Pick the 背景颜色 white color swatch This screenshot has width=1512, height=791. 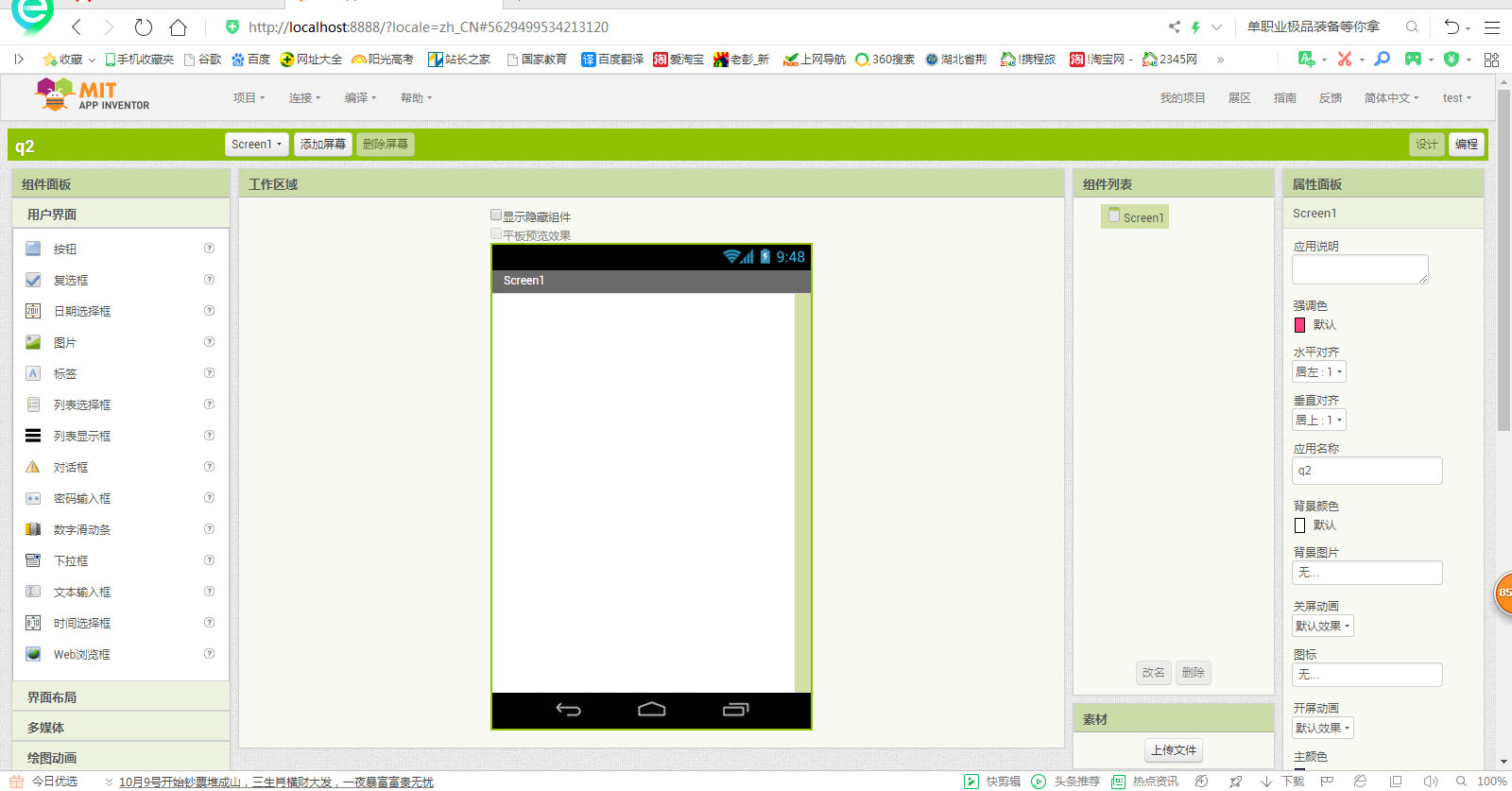(1299, 525)
